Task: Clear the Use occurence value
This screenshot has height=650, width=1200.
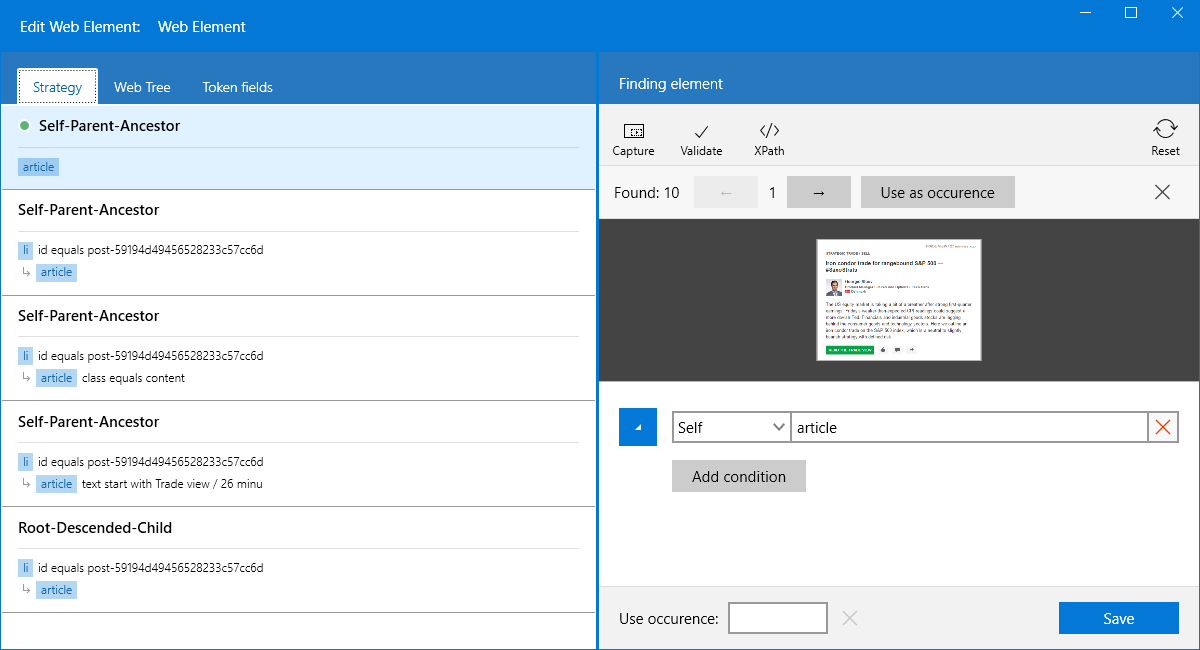Action: (x=850, y=619)
